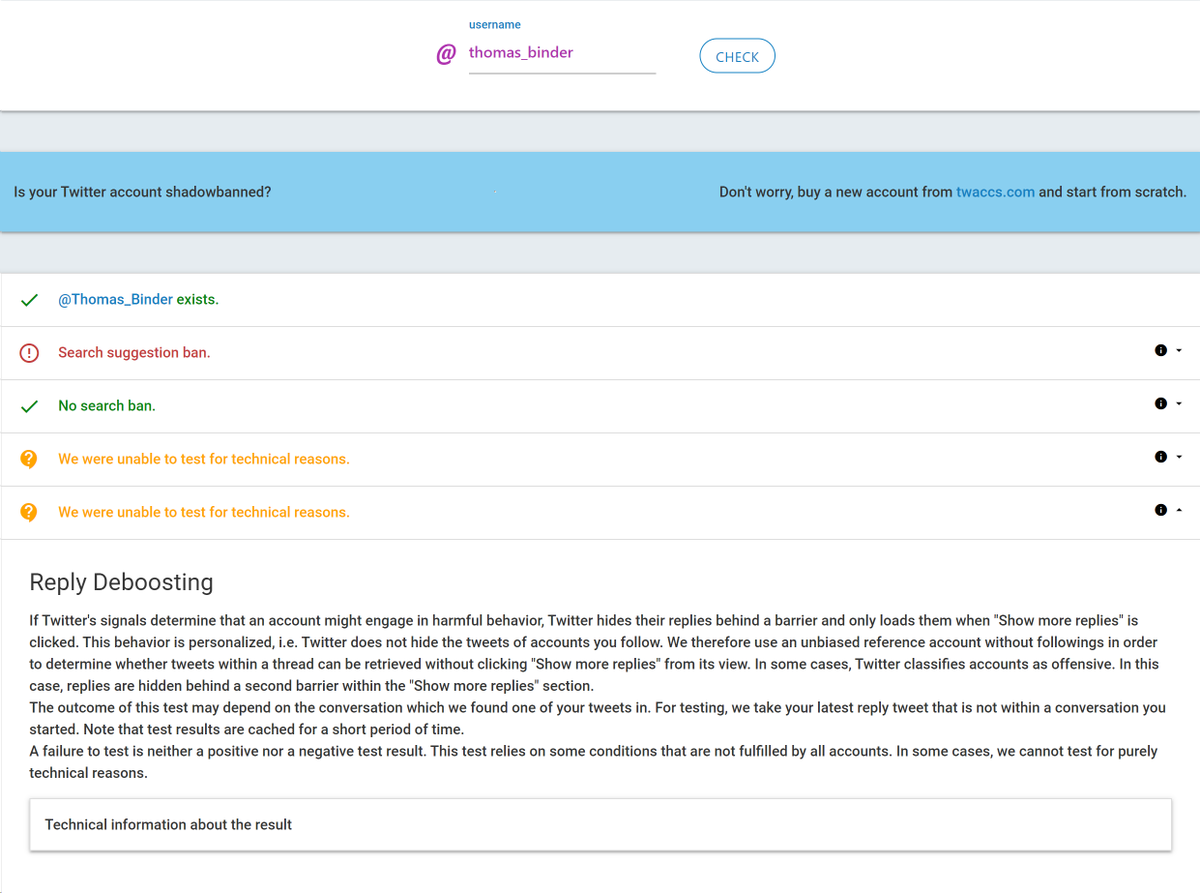Expand the No search ban details arrow

click(1179, 404)
